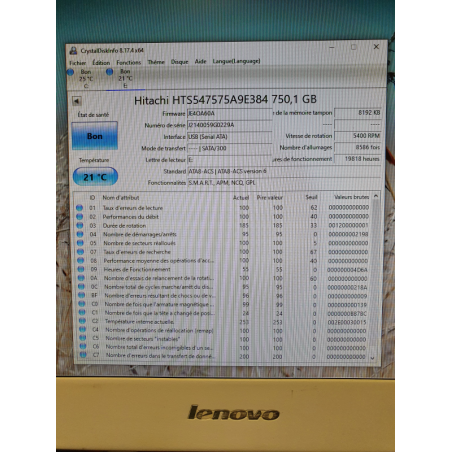Select the Durée de rotation row

[223, 225]
